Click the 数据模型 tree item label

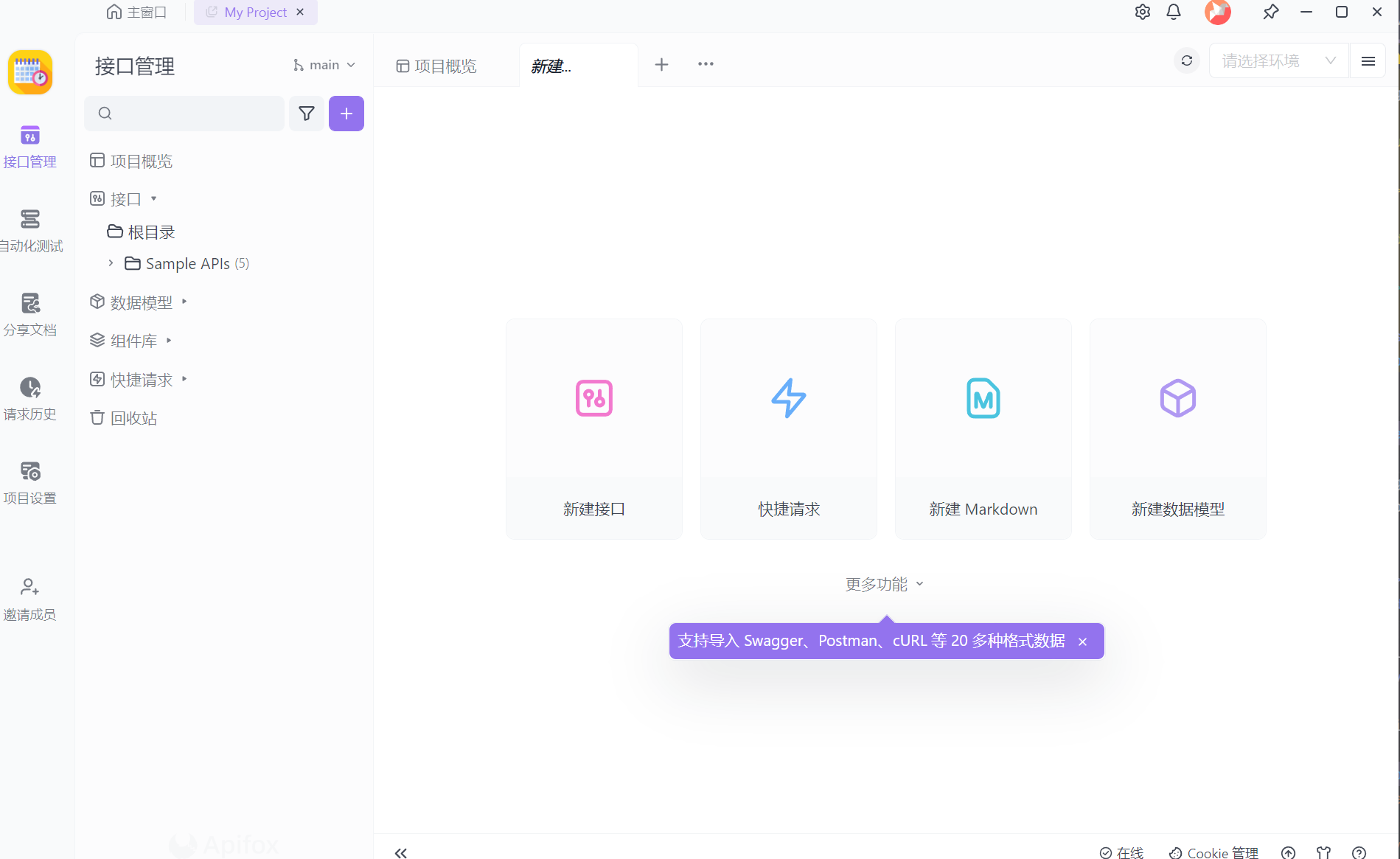pos(142,302)
